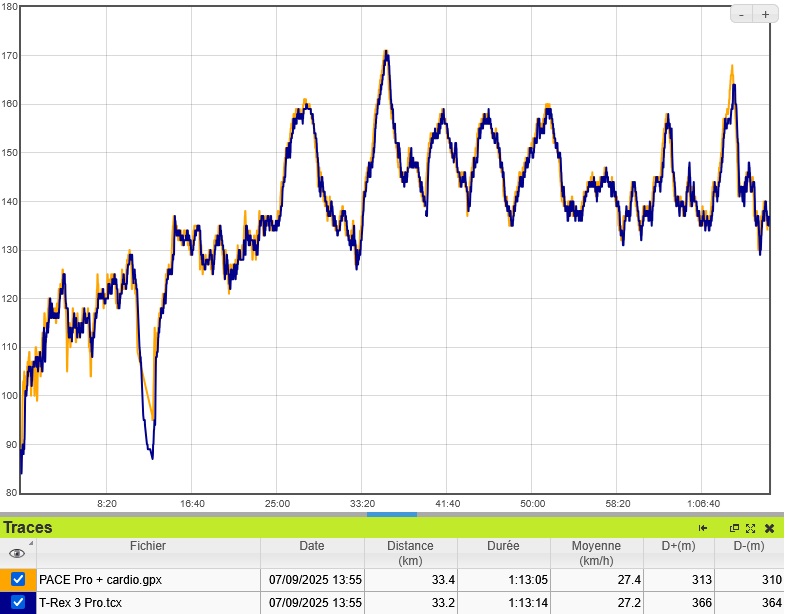Click the Moyenne (km/h) column header
The width and height of the screenshot is (788, 614).
(595, 553)
